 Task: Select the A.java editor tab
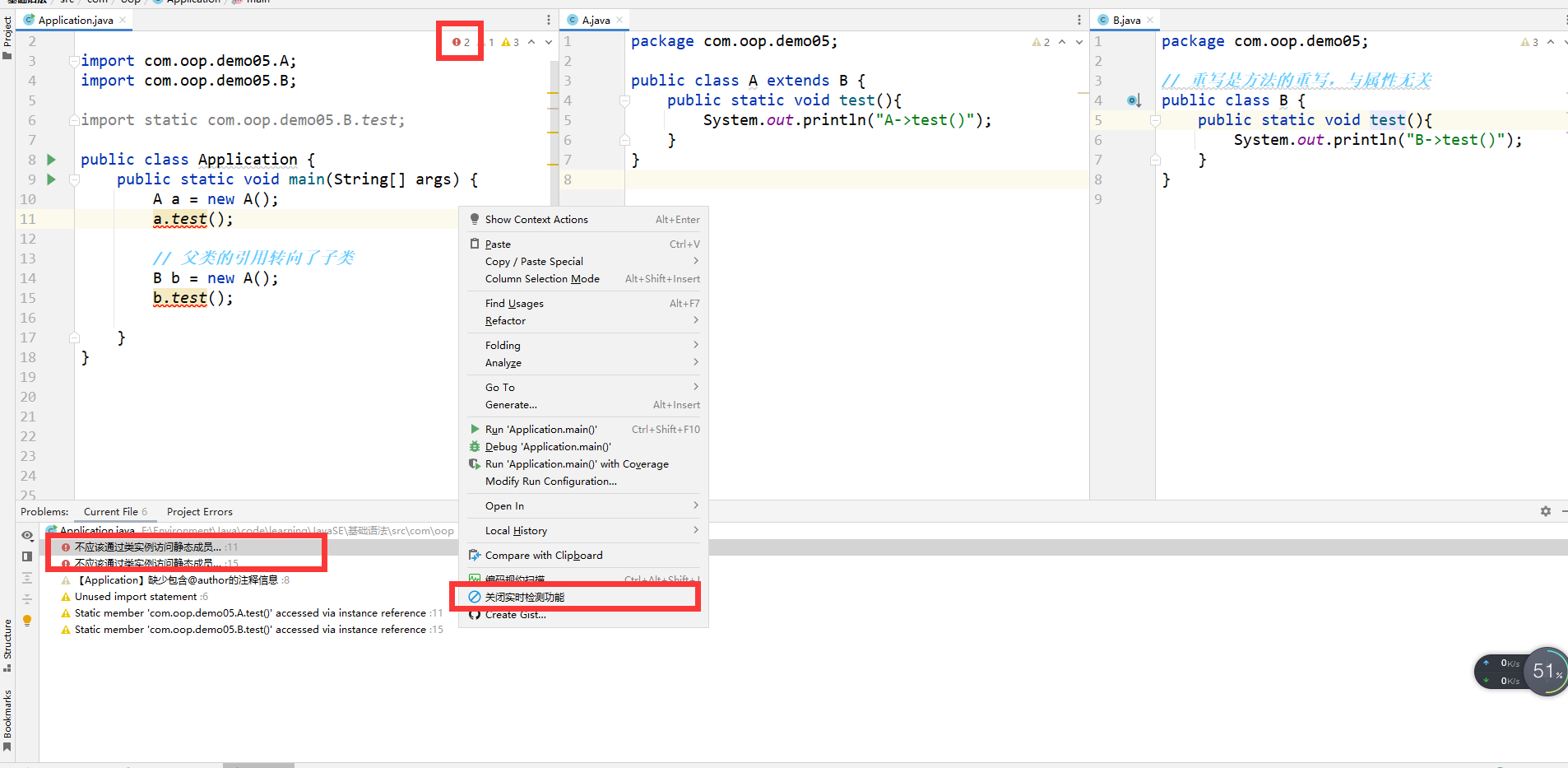[x=595, y=20]
